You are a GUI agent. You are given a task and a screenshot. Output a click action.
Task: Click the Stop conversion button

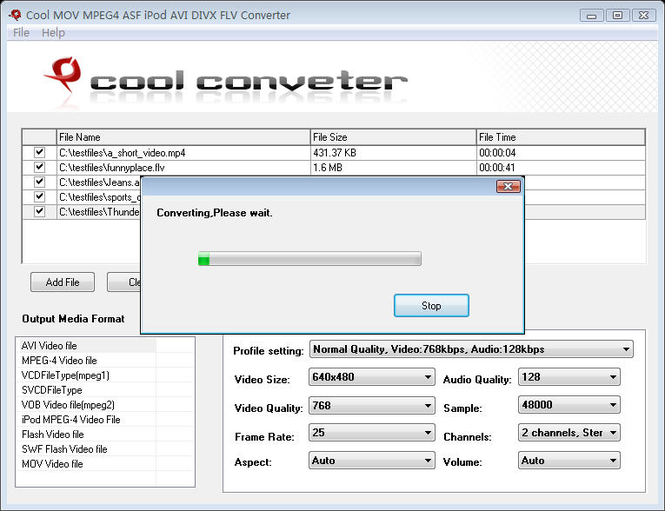coord(431,305)
